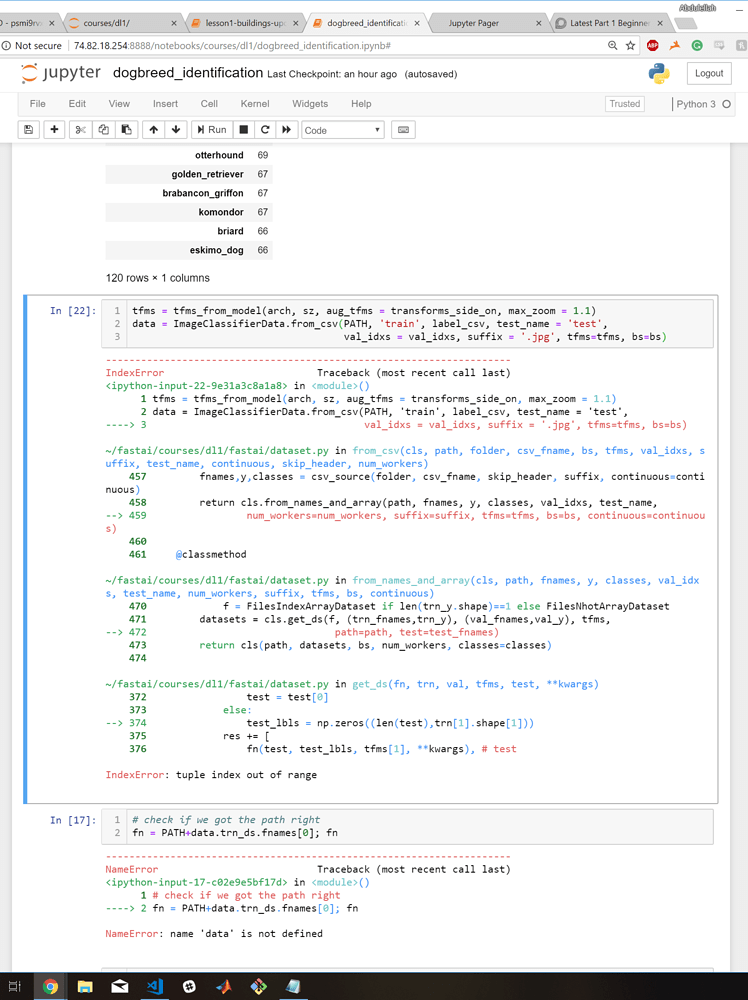Image resolution: width=748 pixels, height=1000 pixels.
Task: Click the Logout button
Action: pos(709,73)
